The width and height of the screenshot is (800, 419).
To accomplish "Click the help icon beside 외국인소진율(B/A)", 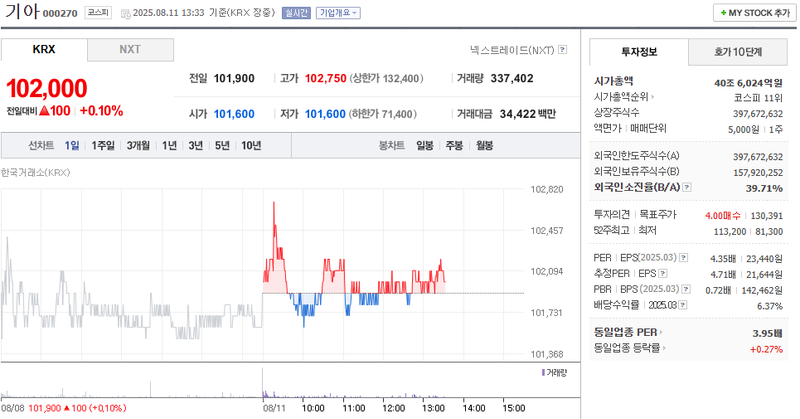I will click(687, 187).
